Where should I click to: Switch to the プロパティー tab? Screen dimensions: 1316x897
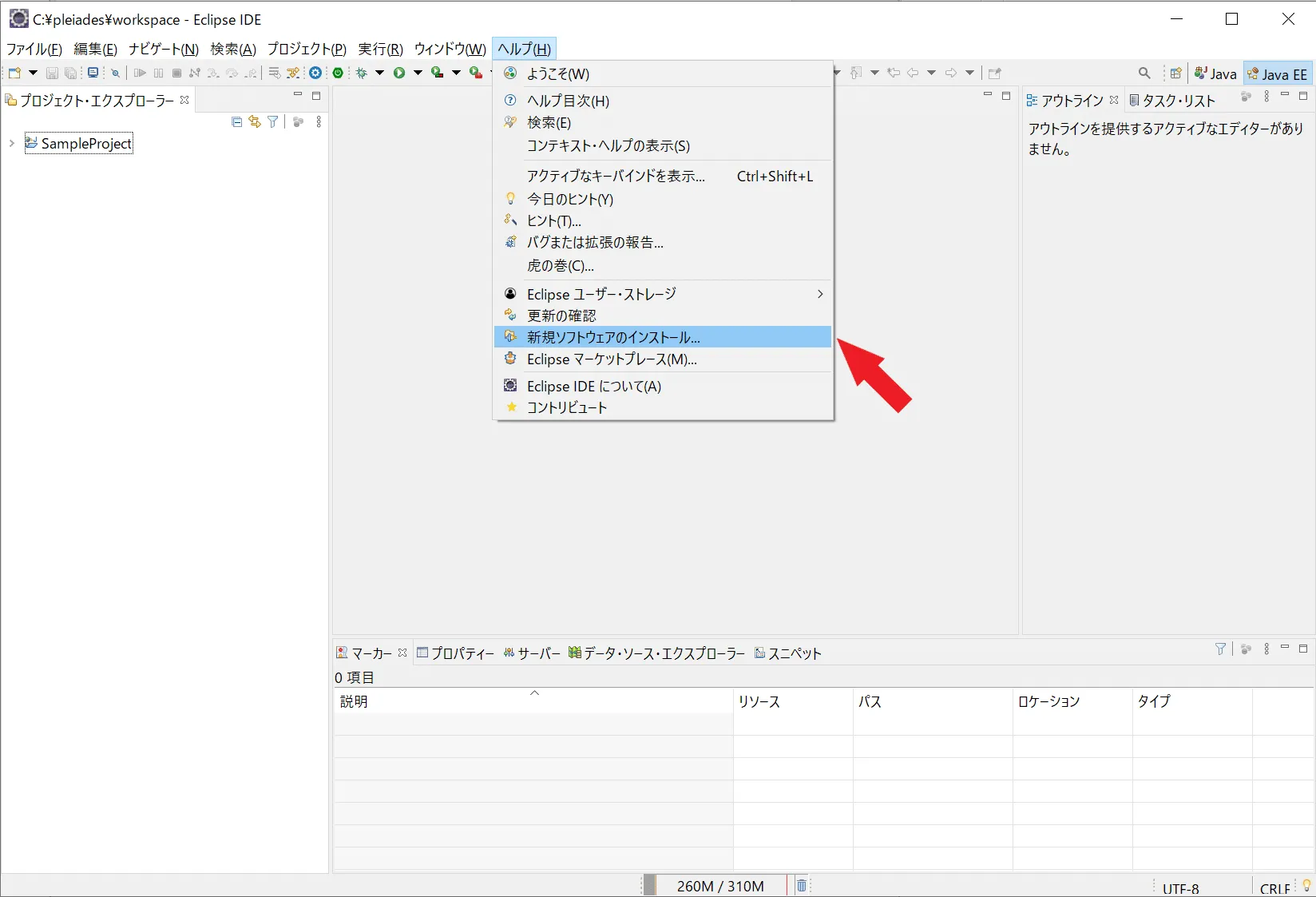[x=455, y=653]
